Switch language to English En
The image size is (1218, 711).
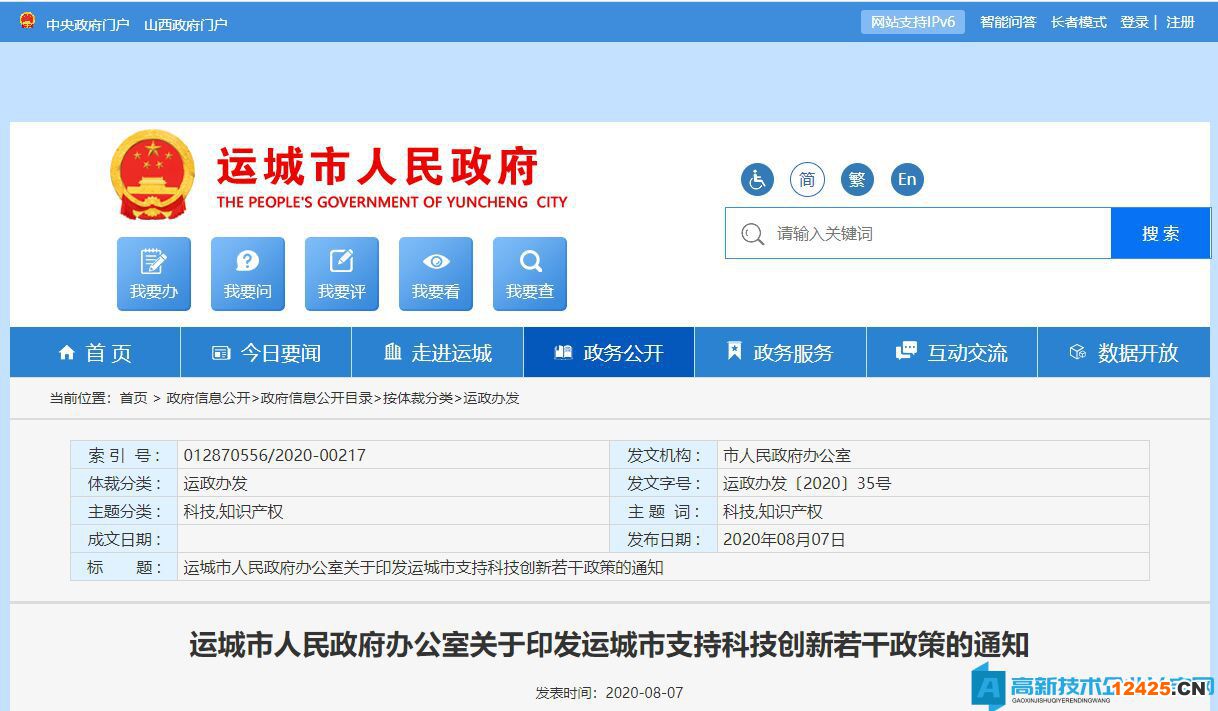pyautogui.click(x=907, y=180)
